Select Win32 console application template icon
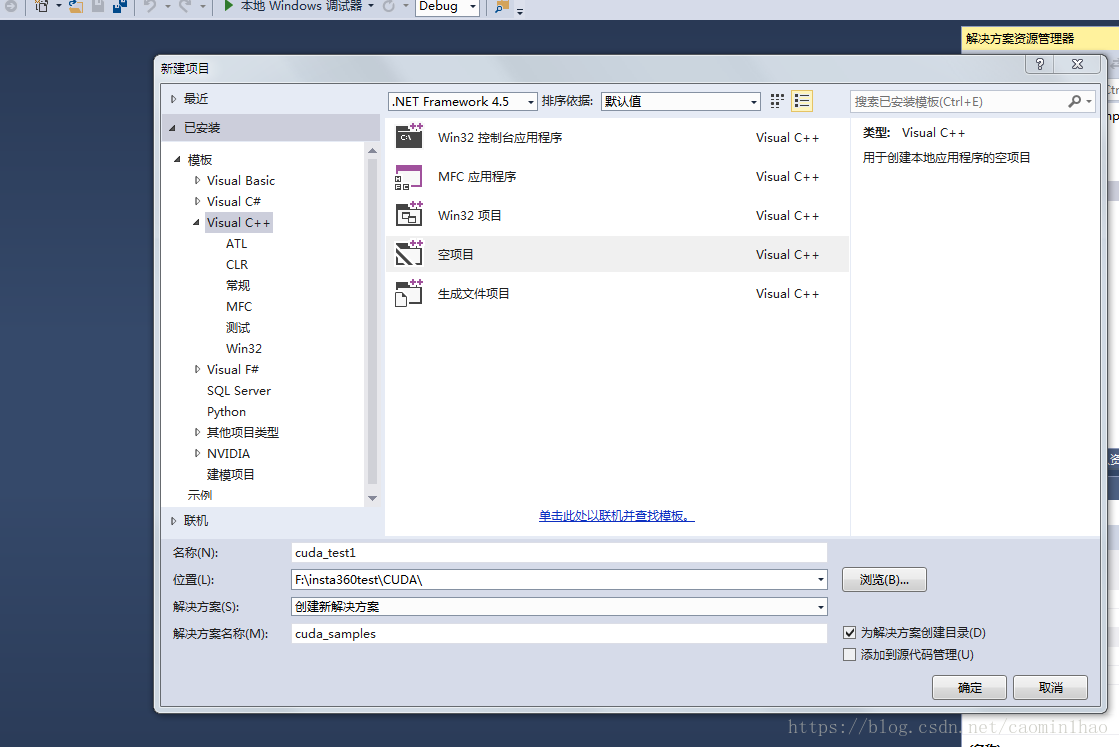 pos(409,136)
